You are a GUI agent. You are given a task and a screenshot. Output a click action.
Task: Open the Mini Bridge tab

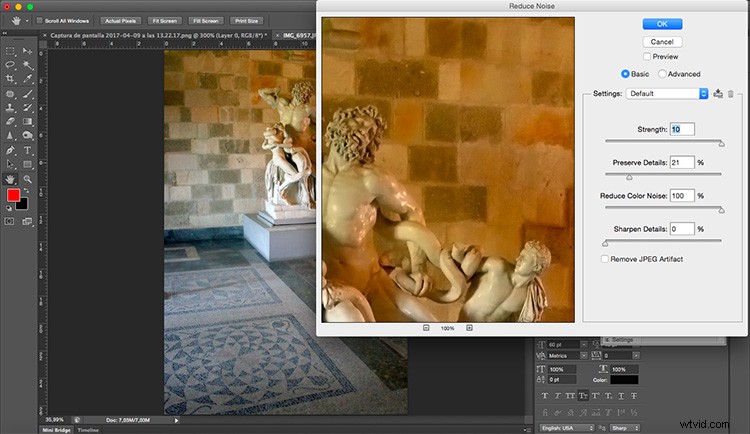tap(56, 430)
